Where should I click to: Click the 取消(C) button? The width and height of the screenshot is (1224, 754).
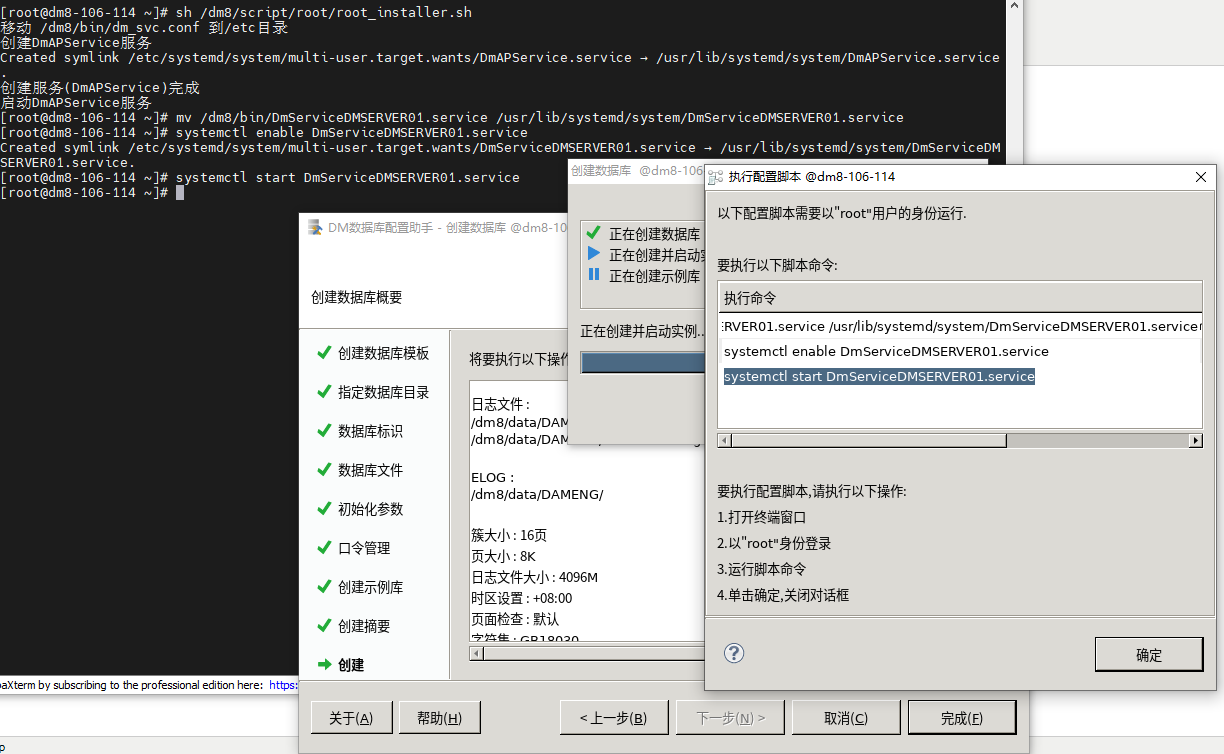point(845,717)
